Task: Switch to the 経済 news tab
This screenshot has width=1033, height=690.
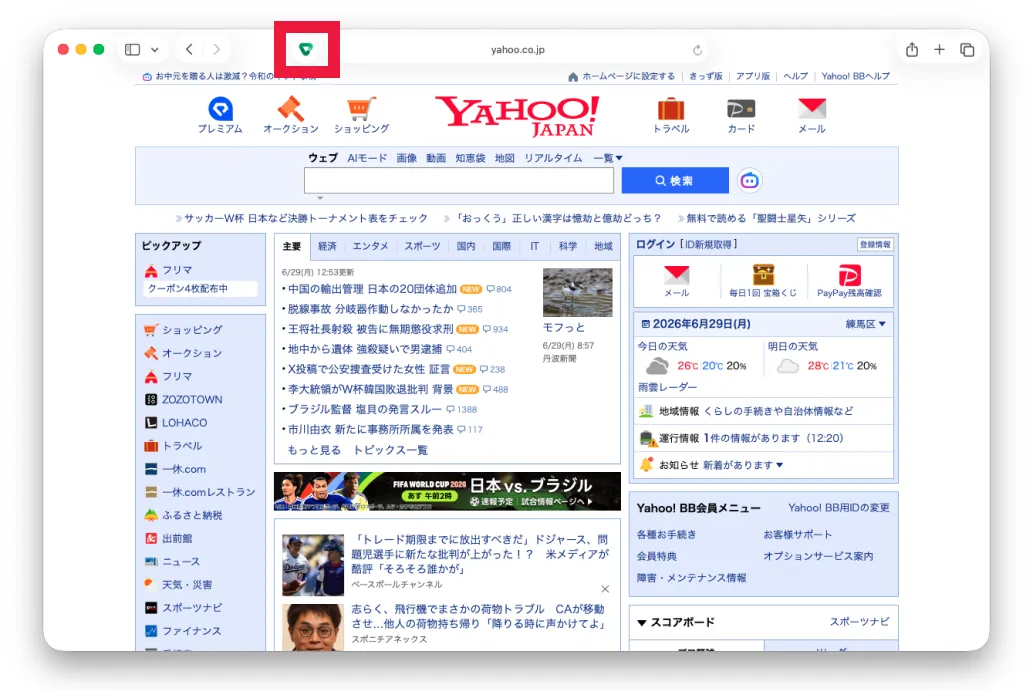Action: [327, 246]
